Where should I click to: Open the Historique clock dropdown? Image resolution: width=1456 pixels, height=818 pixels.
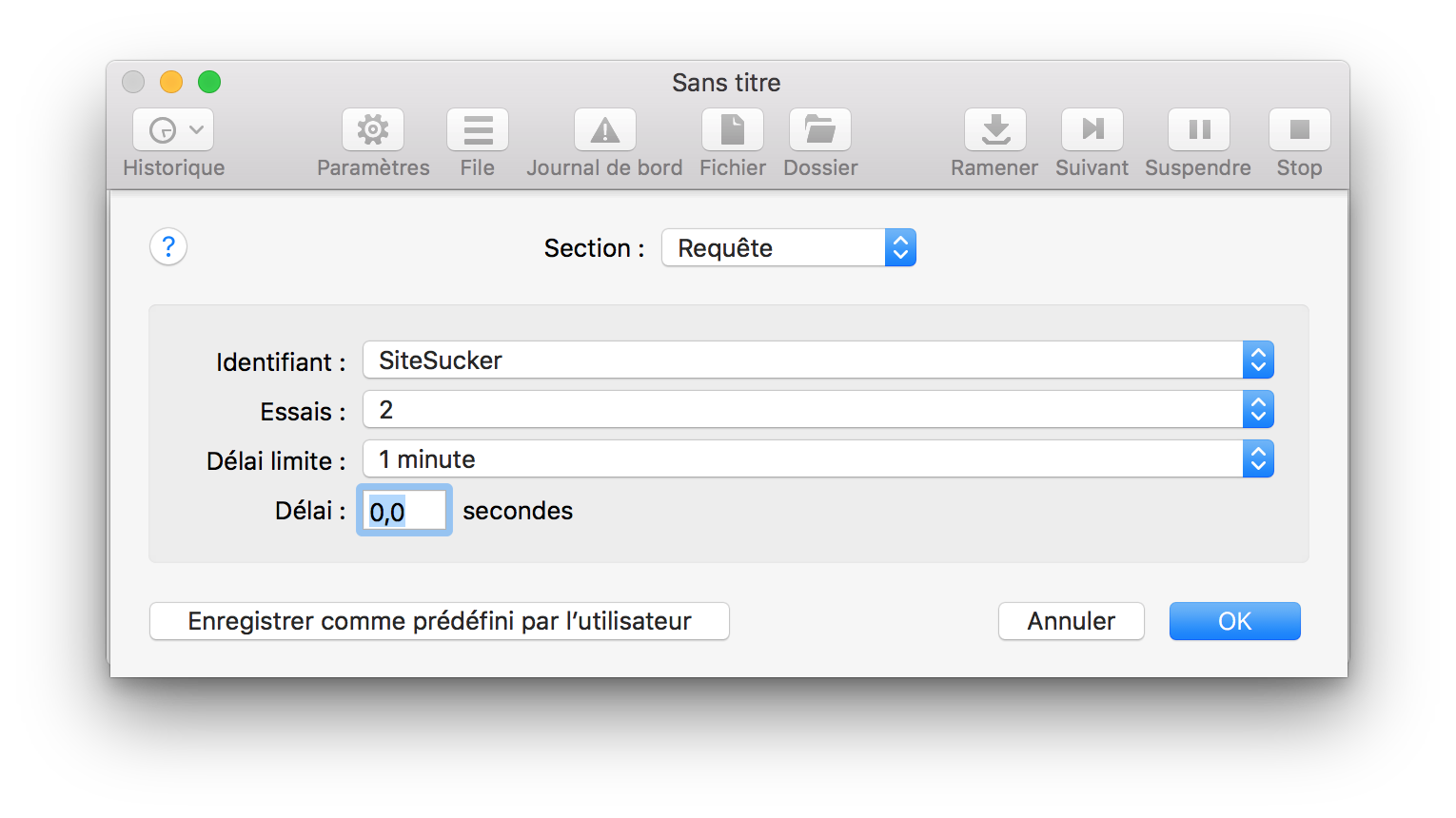[173, 130]
